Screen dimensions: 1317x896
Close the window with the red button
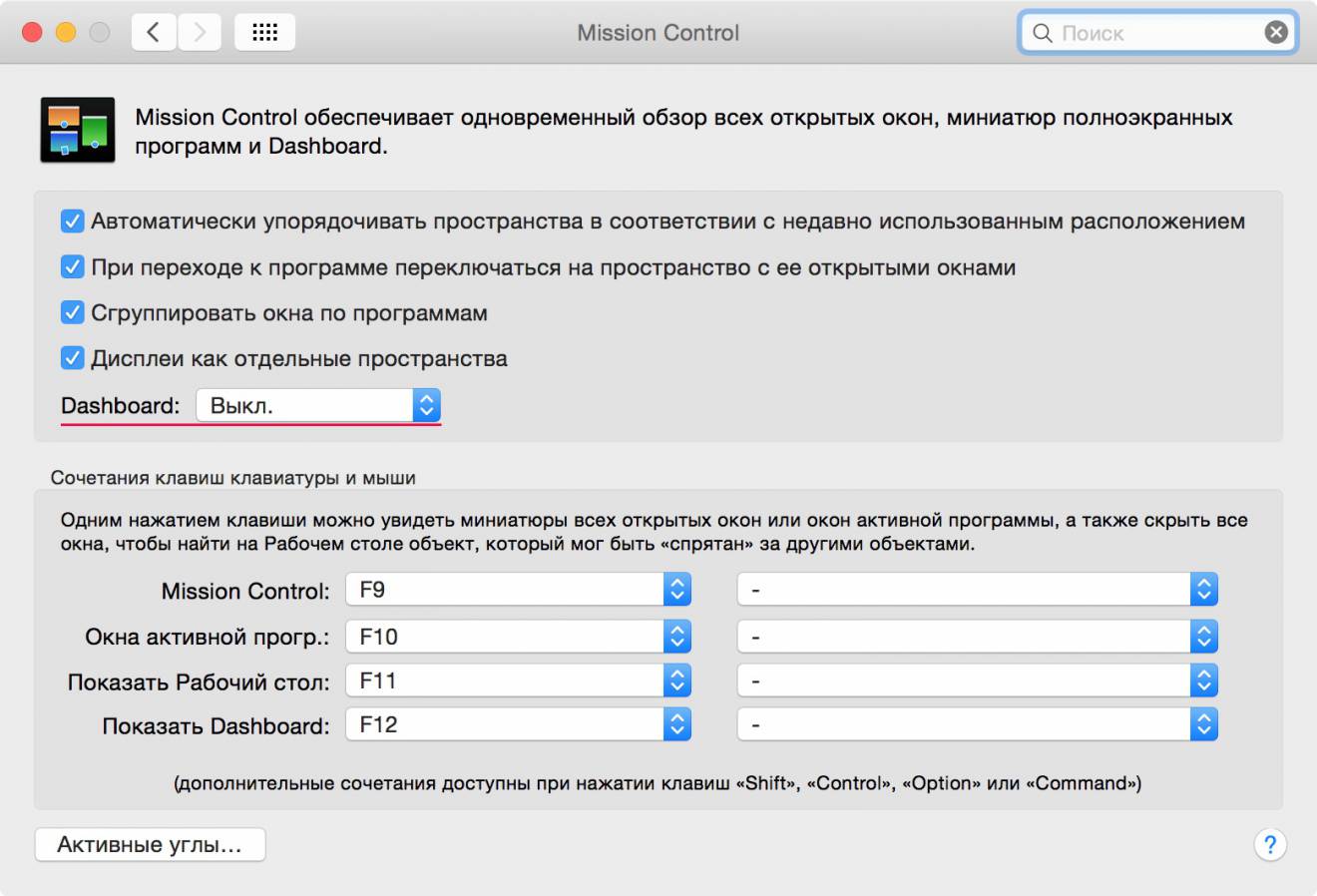pyautogui.click(x=32, y=33)
